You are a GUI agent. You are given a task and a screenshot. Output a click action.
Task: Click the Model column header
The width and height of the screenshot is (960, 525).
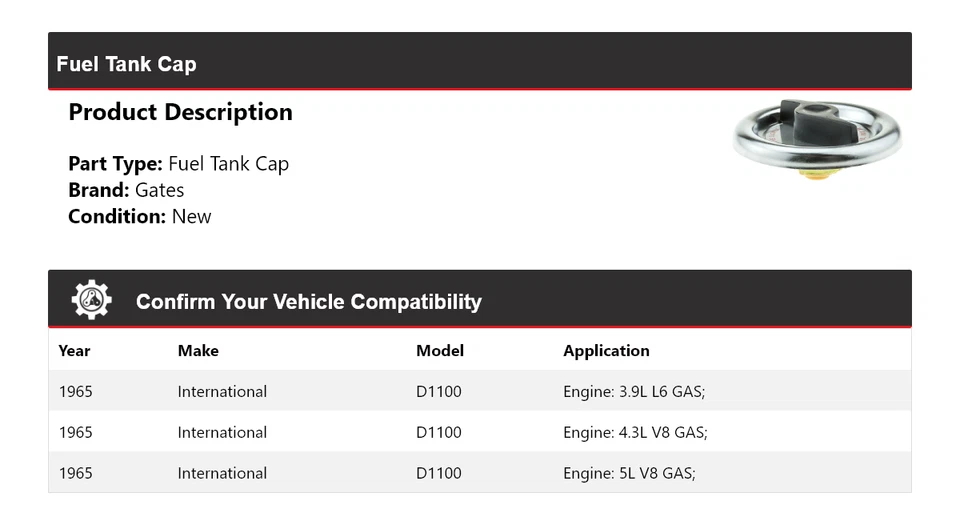point(440,351)
